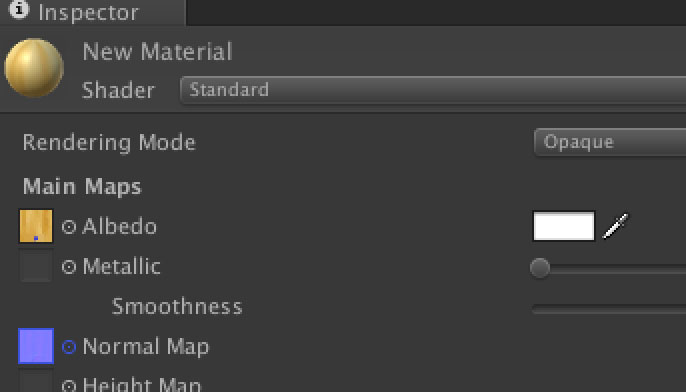Screen dimensions: 686x392
Task: Click the Metallic slider handle
Action: pyautogui.click(x=540, y=268)
